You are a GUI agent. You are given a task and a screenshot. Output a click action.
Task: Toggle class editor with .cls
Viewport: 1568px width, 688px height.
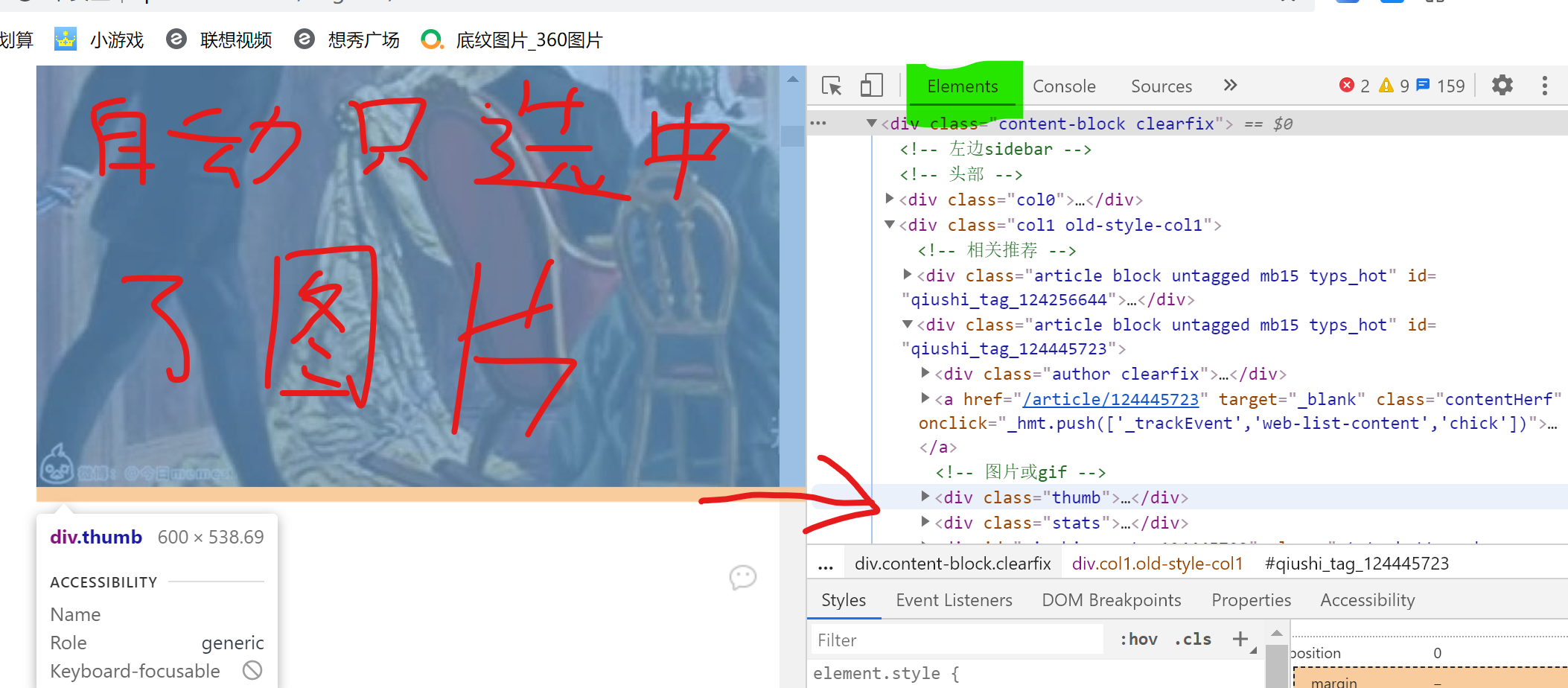click(x=1192, y=639)
